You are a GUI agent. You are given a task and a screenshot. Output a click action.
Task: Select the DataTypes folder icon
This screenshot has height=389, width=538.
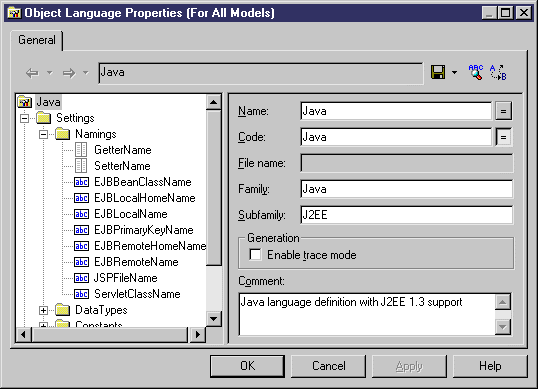pyautogui.click(x=63, y=310)
